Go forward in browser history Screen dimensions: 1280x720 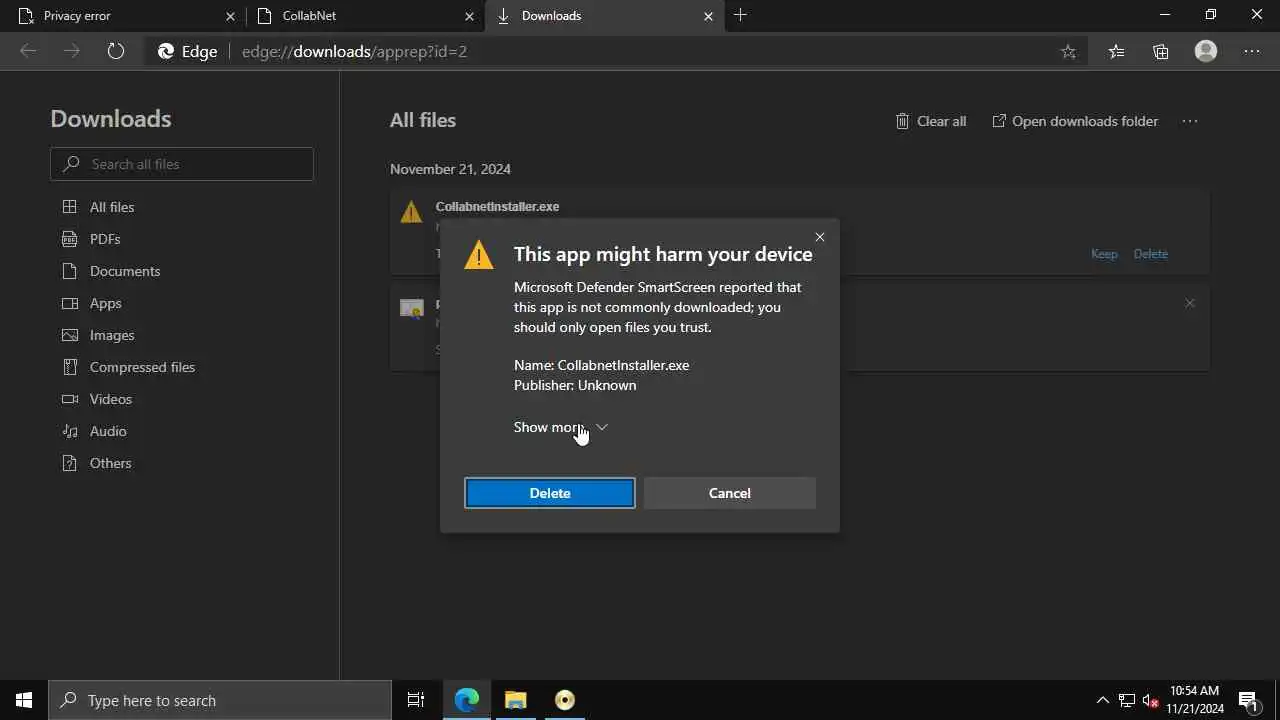click(x=72, y=51)
